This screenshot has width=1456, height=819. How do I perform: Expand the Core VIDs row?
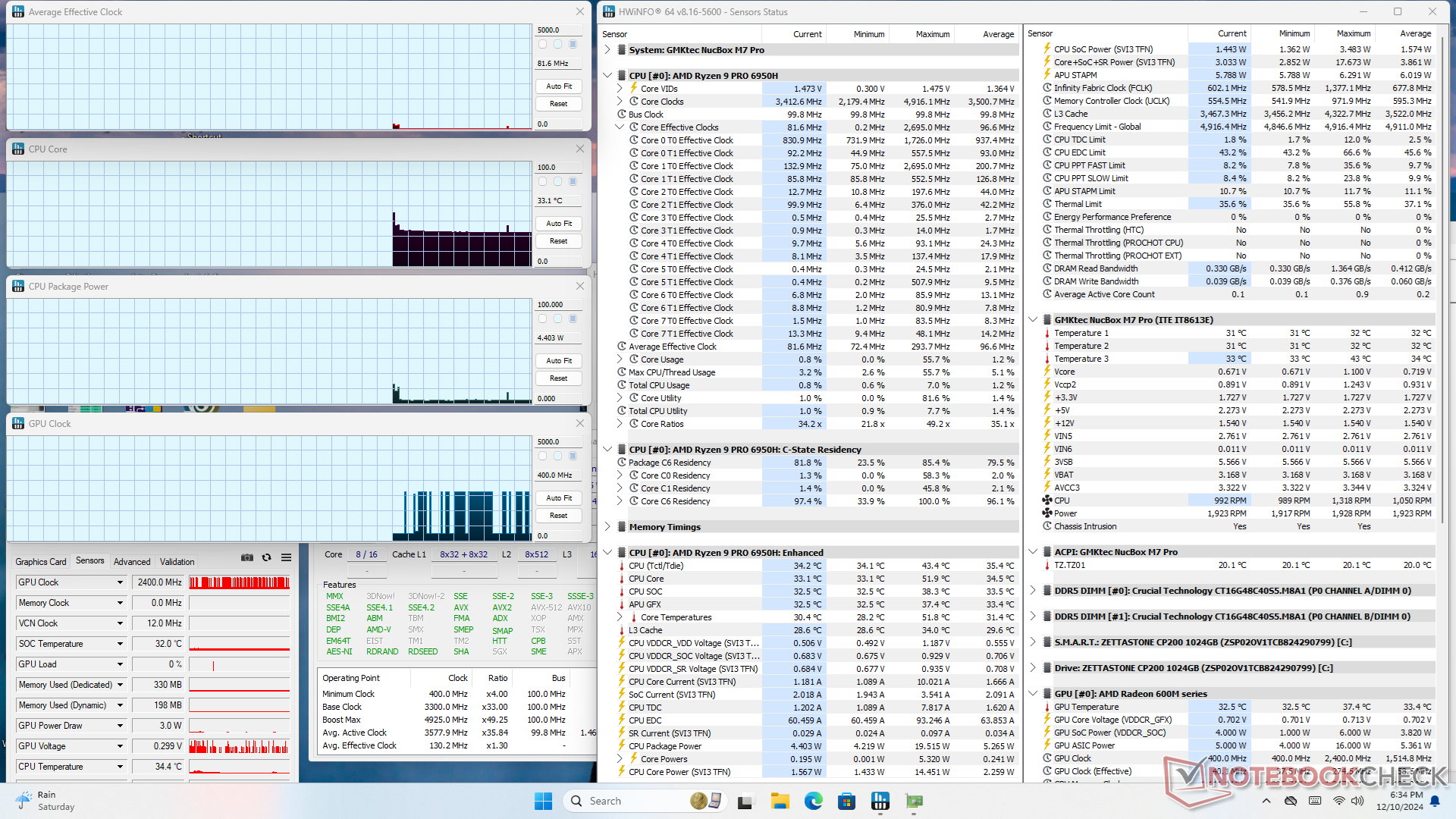tap(620, 89)
